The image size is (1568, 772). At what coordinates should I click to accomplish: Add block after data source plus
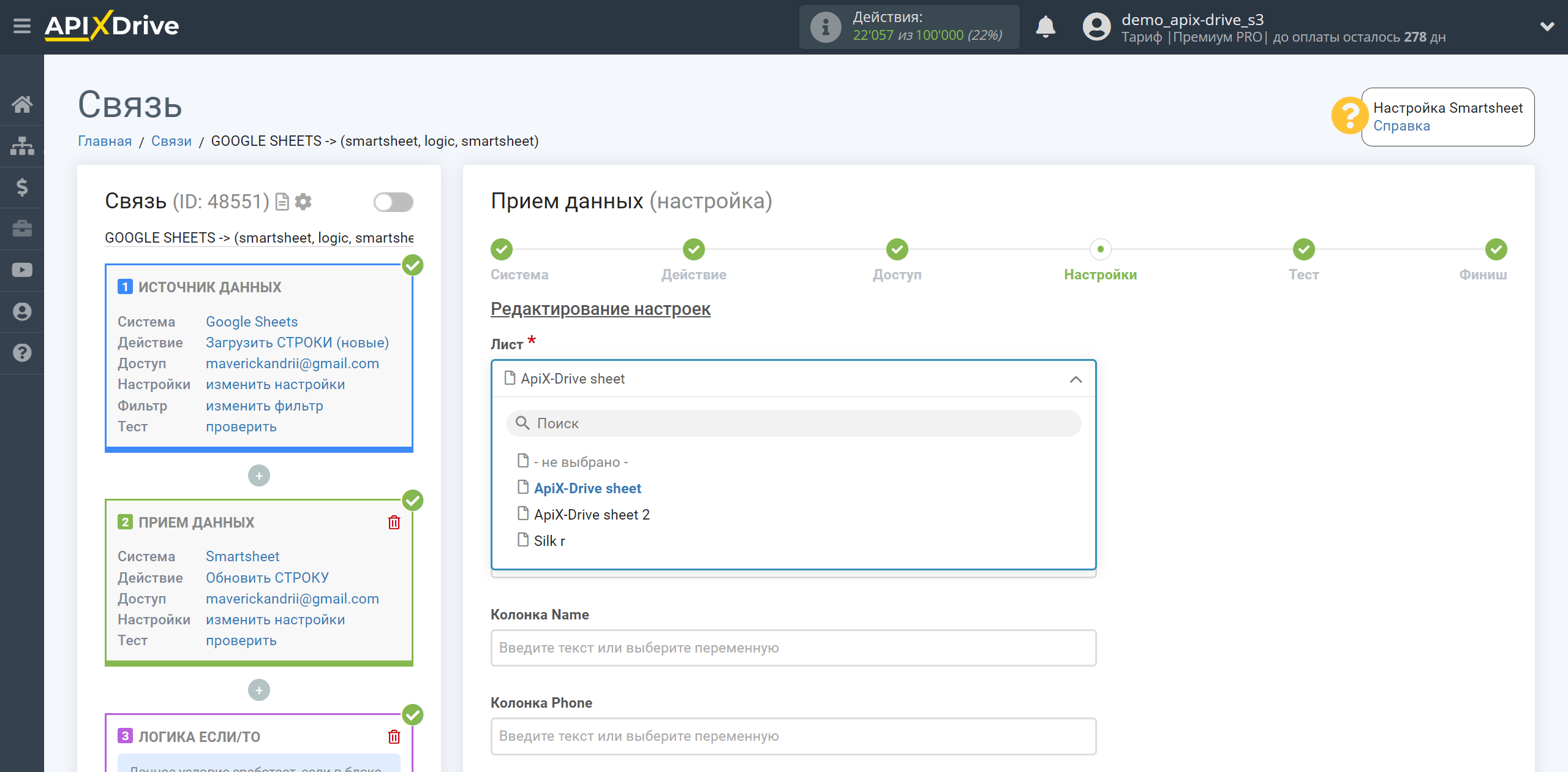259,476
